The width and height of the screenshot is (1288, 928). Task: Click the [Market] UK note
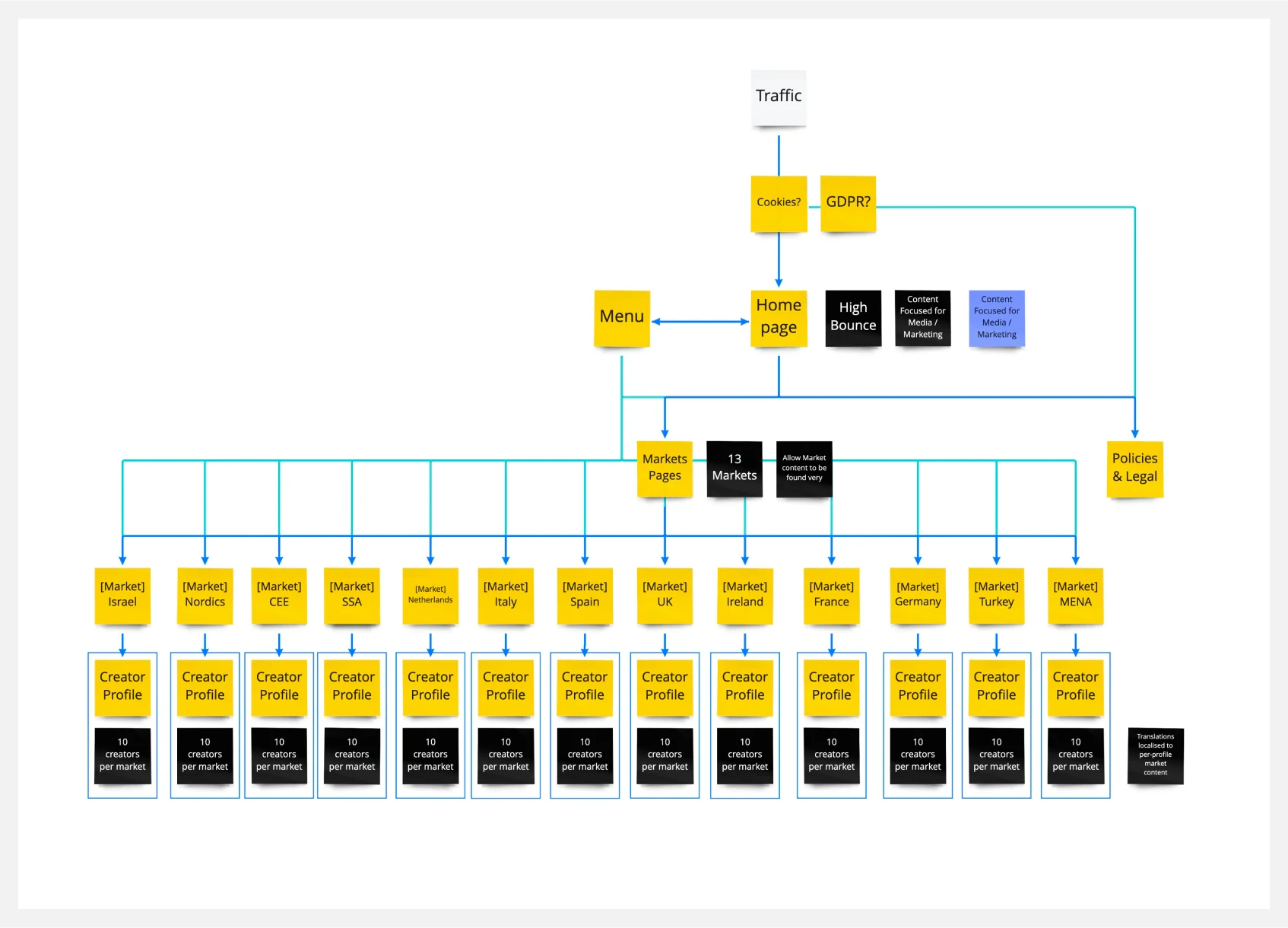[x=665, y=596]
